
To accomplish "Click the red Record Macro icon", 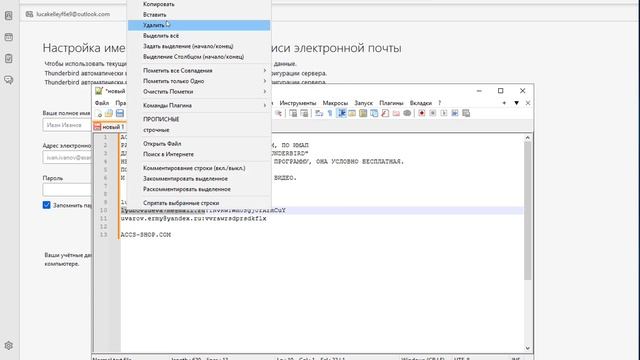I will pos(422,113).
